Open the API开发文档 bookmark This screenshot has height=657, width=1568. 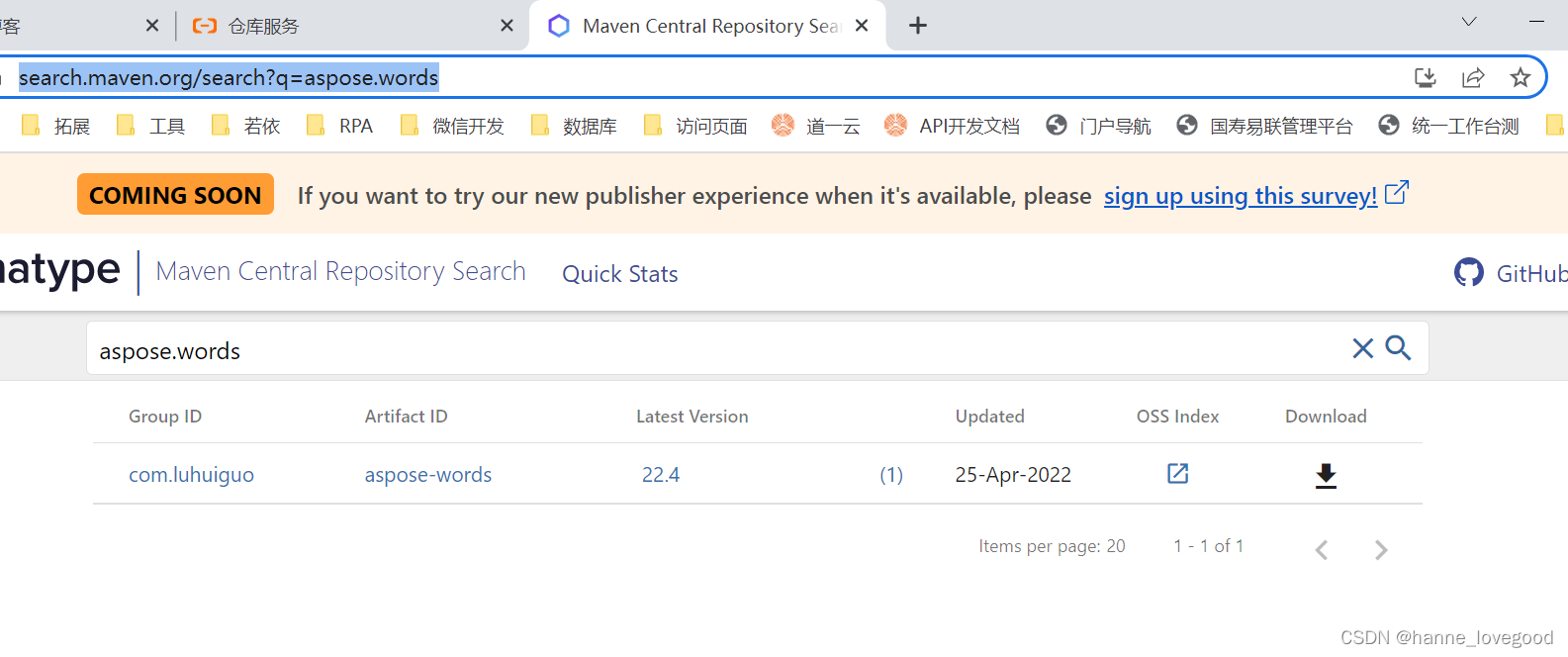952,126
